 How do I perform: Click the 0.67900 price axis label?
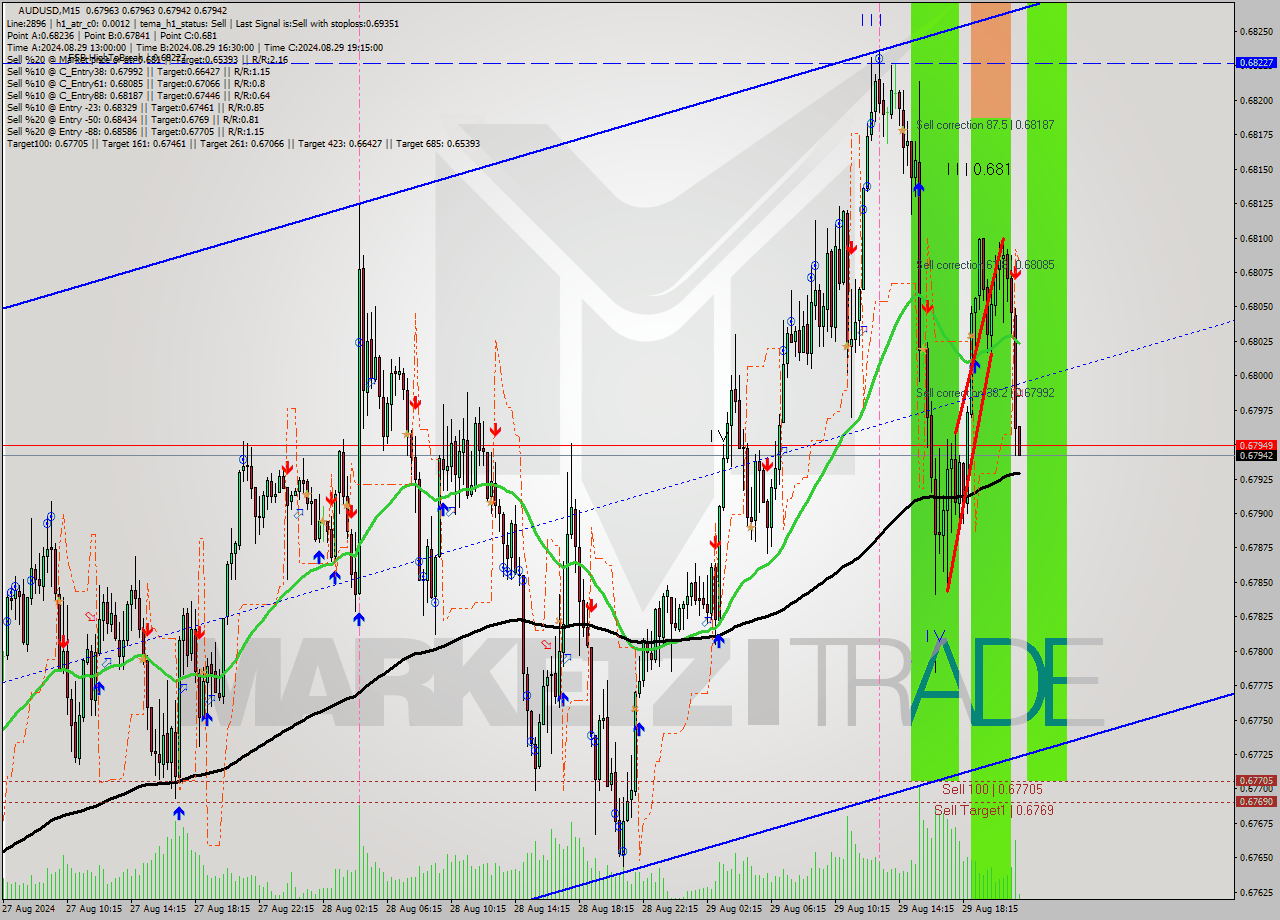pyautogui.click(x=1256, y=514)
